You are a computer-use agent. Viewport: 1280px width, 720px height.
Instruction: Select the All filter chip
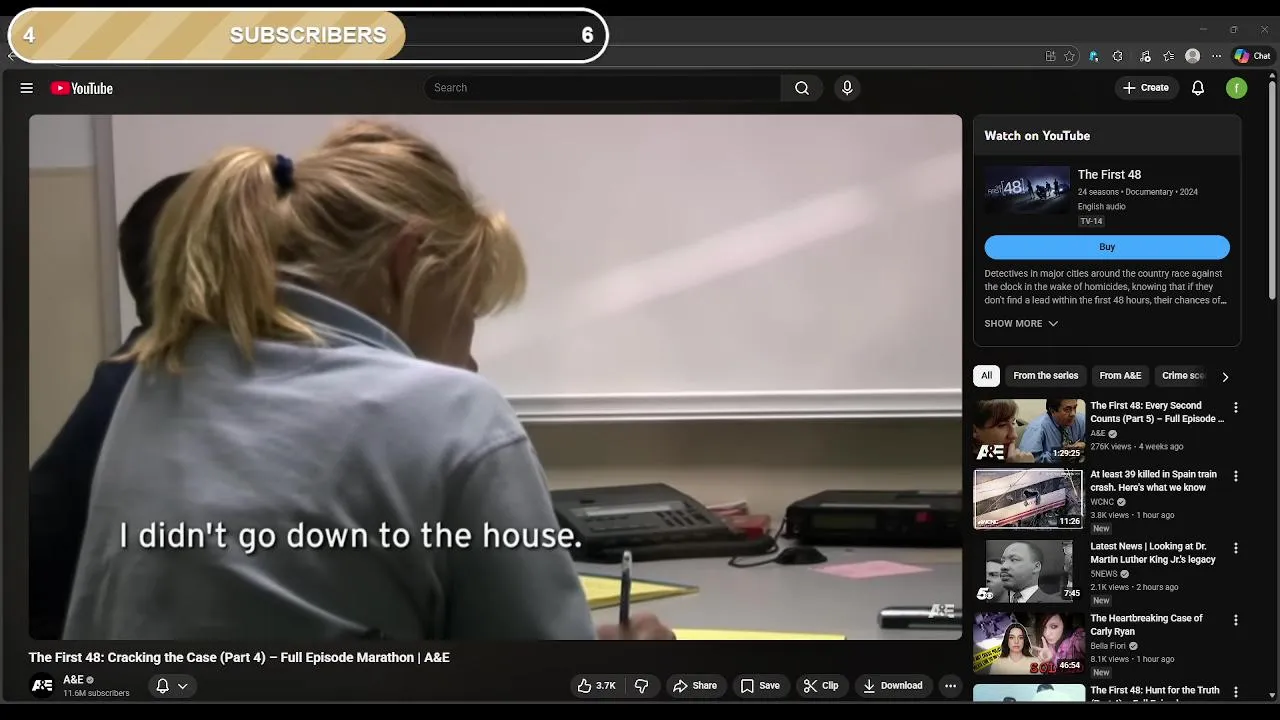[986, 376]
